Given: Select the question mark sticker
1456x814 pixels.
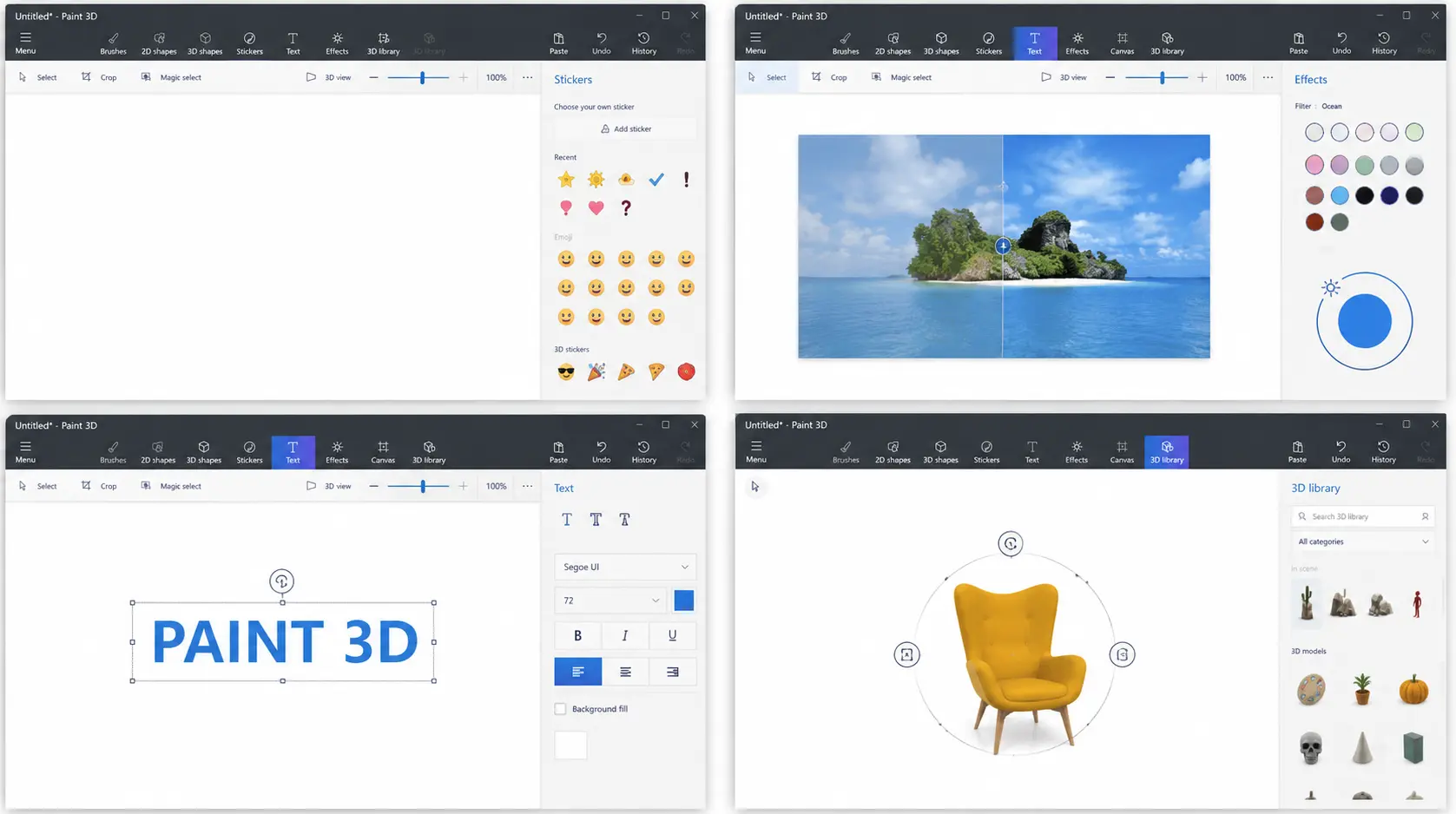Looking at the screenshot, I should (626, 208).
